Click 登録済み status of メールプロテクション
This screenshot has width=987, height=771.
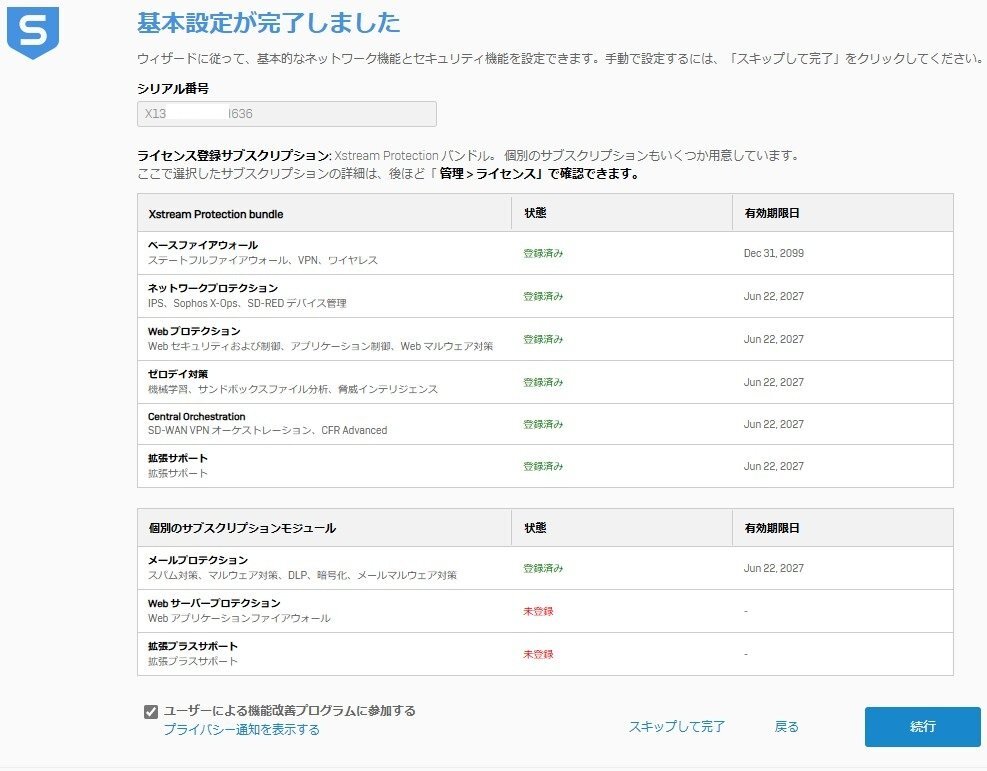click(543, 568)
